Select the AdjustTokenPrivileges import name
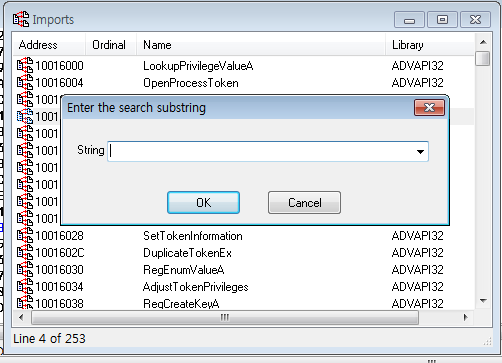The image size is (502, 363). [196, 287]
